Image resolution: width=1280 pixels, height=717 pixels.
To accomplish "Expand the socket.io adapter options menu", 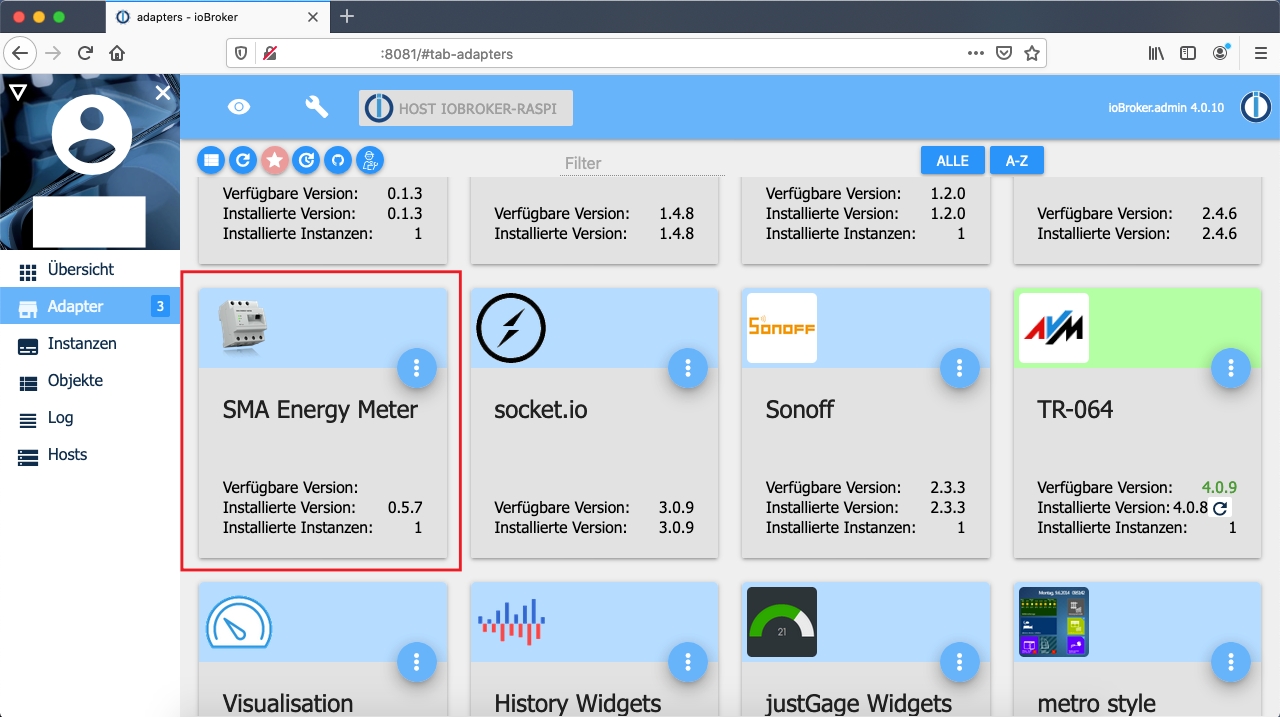I will [x=688, y=368].
